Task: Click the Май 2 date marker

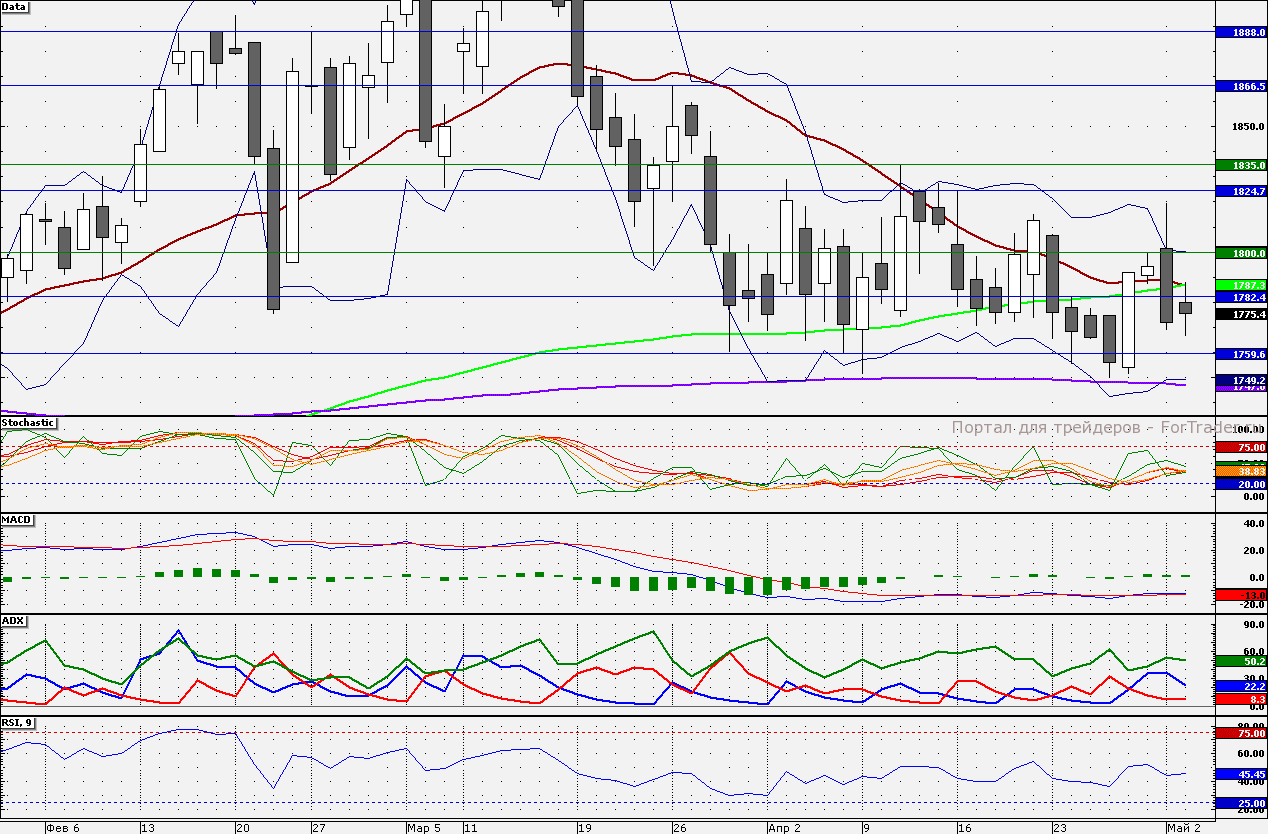Action: [x=1183, y=828]
